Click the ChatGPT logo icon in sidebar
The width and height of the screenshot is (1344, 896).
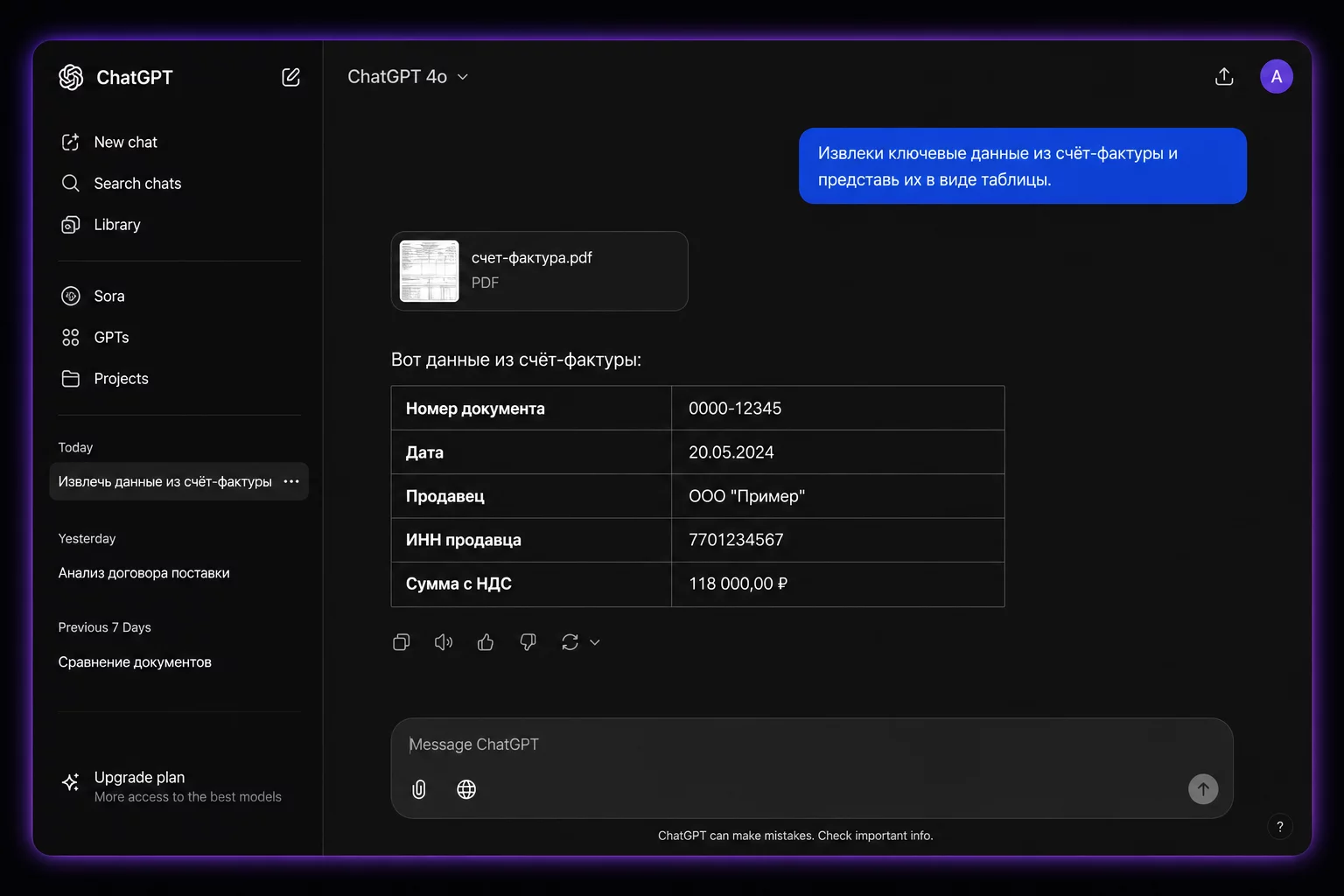tap(71, 77)
